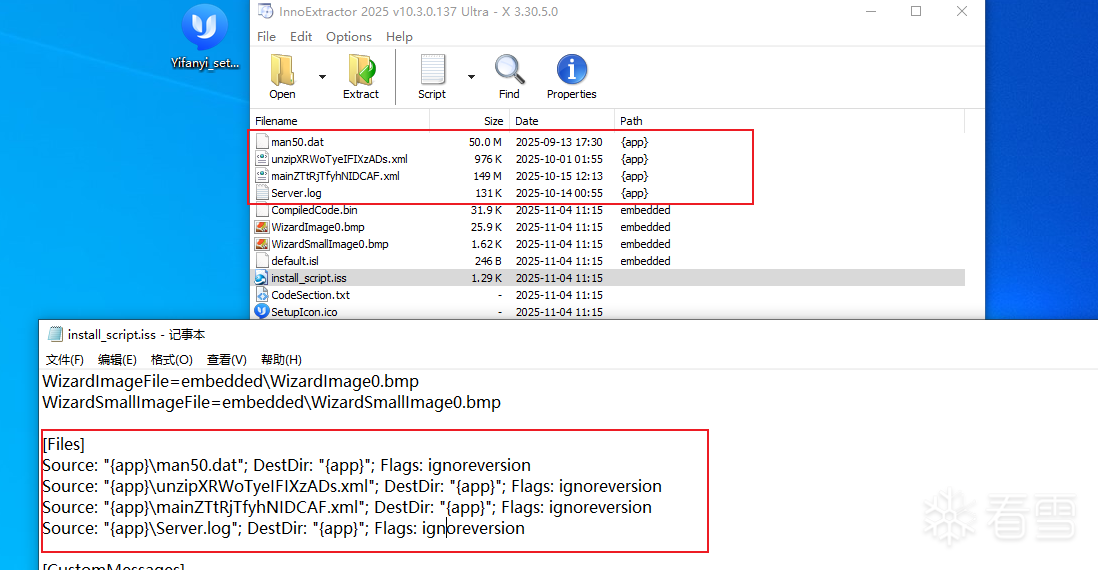Click the mainZTtRjTfyhNIDCAF.xml file icon
1098x570 pixels.
262,176
